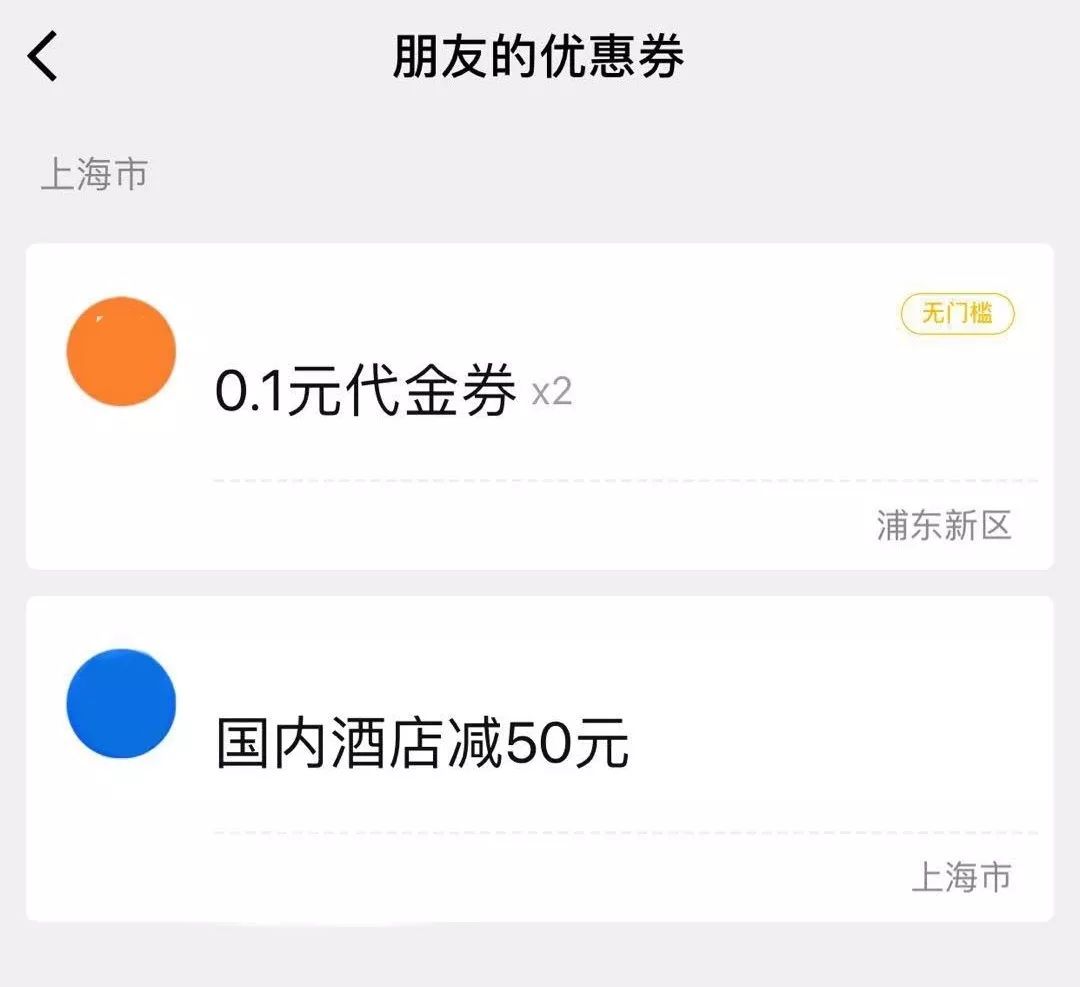Tap empty gray area below hotel coupon card
Image resolution: width=1080 pixels, height=987 pixels.
[540, 953]
